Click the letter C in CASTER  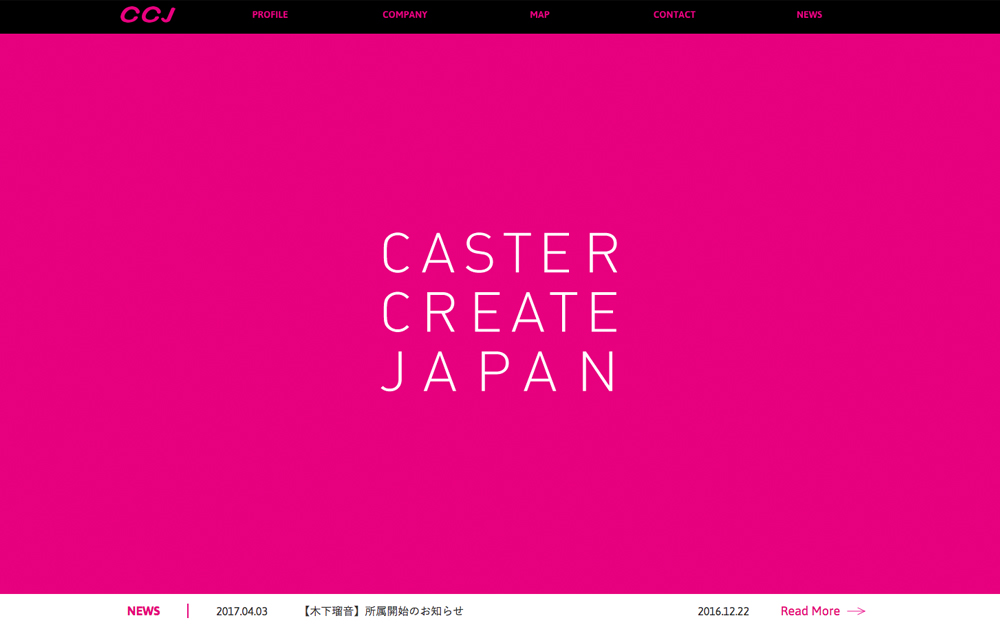[398, 254]
